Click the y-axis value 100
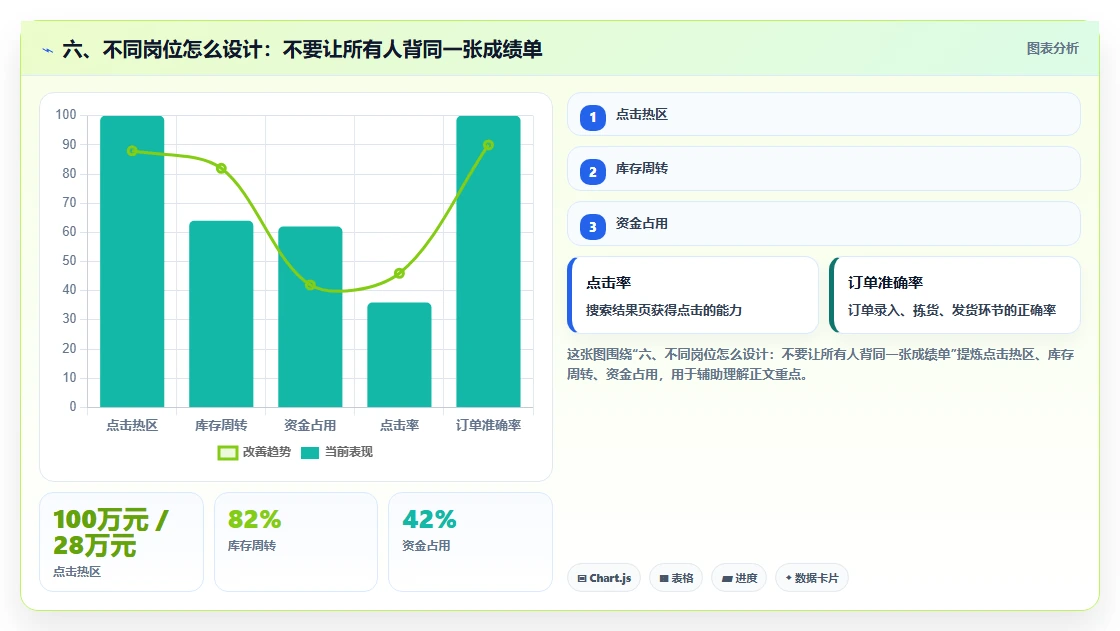 pos(66,114)
